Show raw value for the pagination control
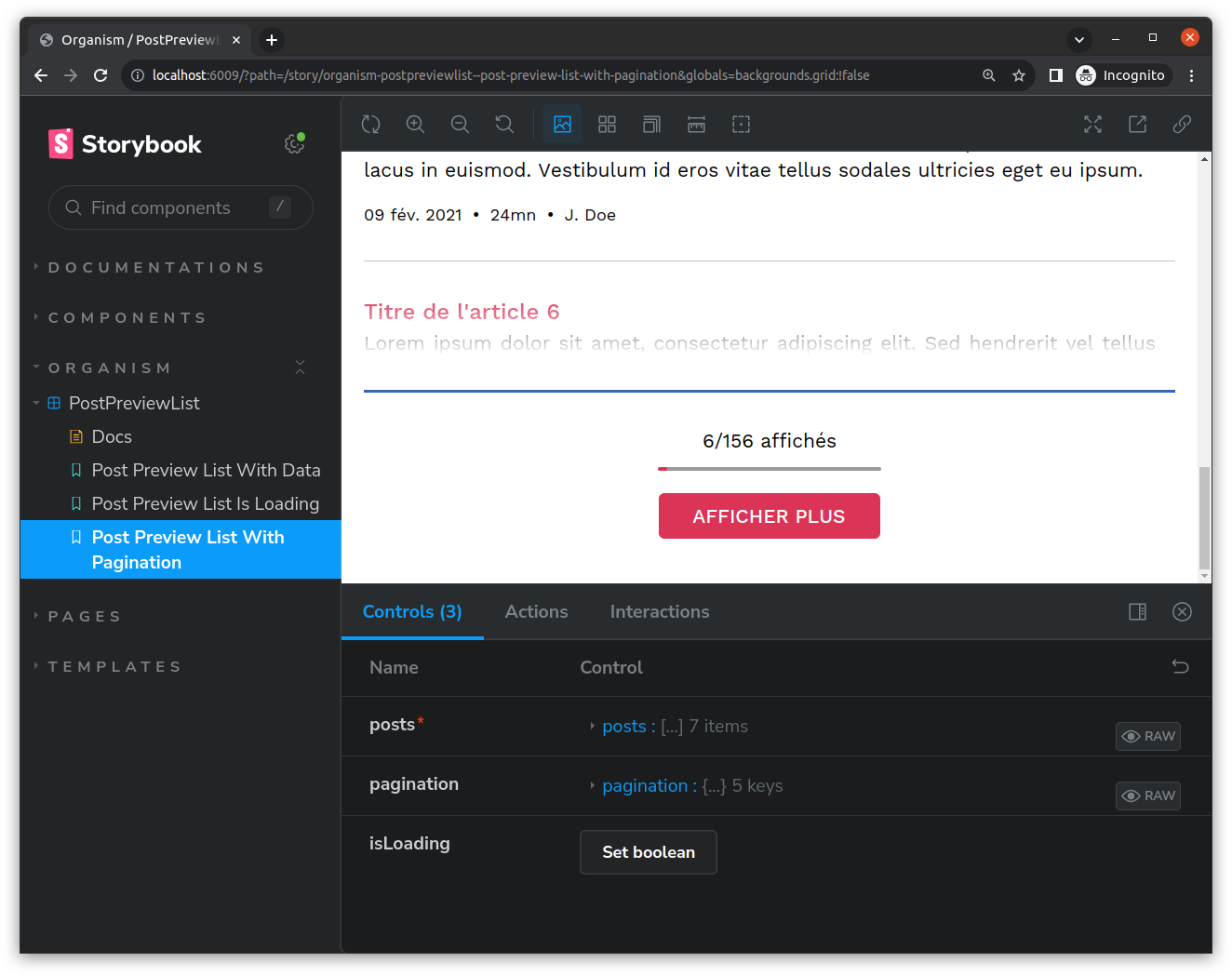 (1147, 796)
